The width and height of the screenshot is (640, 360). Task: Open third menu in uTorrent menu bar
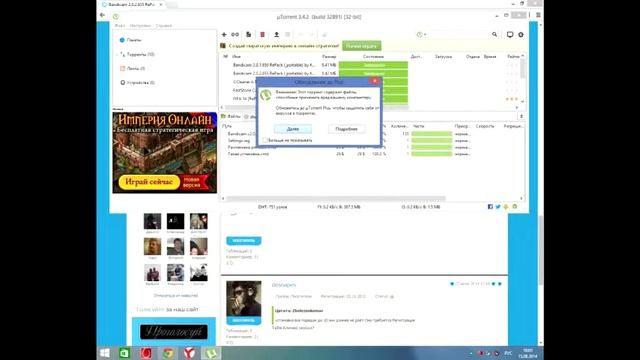click(x=164, y=25)
